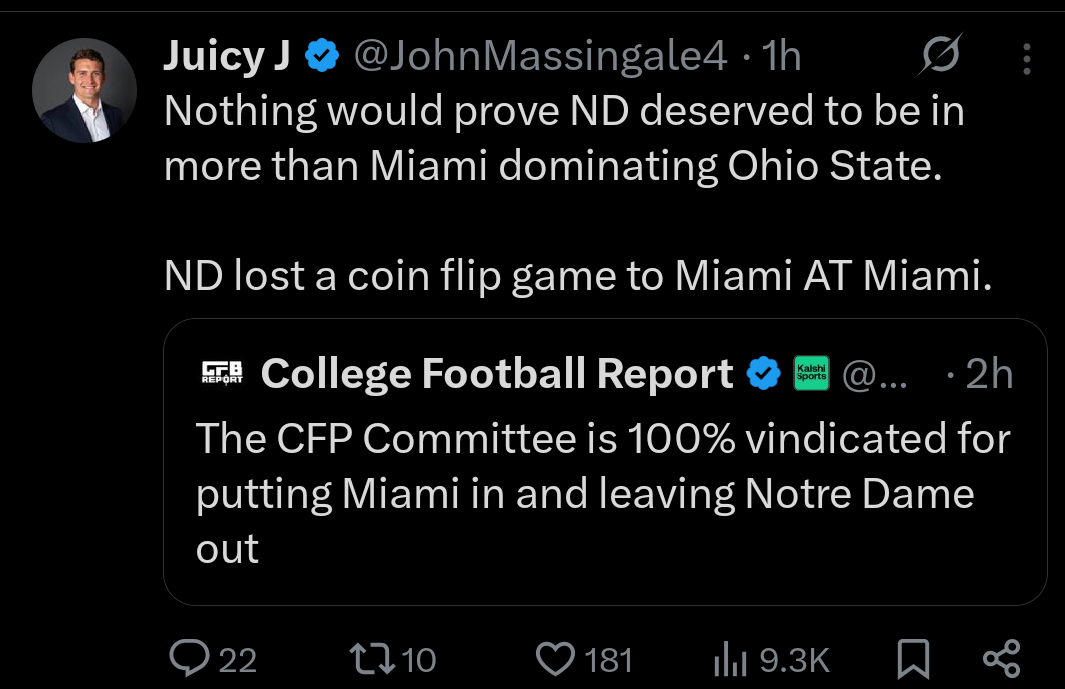Click the reply comment bubble icon
The height and width of the screenshot is (689, 1065).
[x=187, y=658]
